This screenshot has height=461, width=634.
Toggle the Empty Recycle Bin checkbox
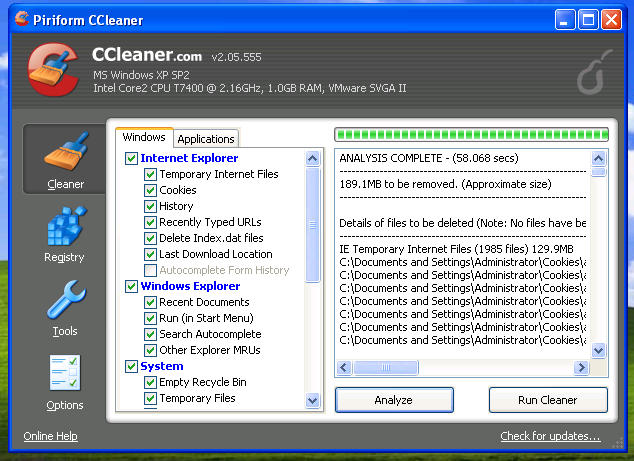[x=150, y=382]
